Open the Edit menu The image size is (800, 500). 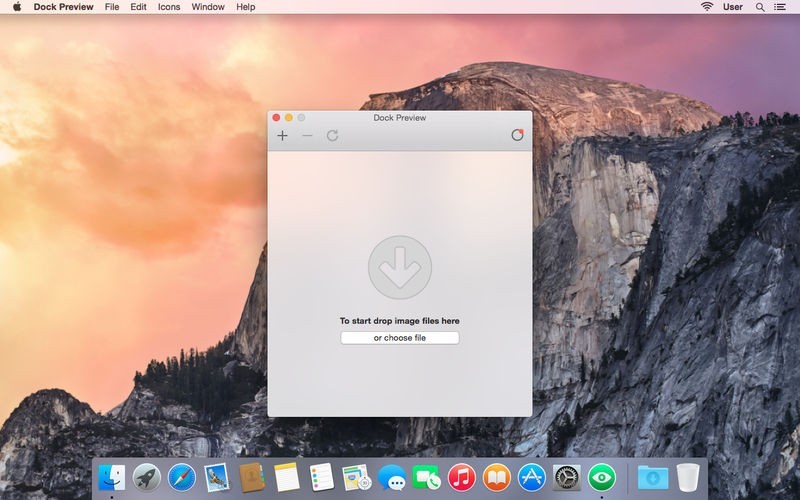(138, 7)
